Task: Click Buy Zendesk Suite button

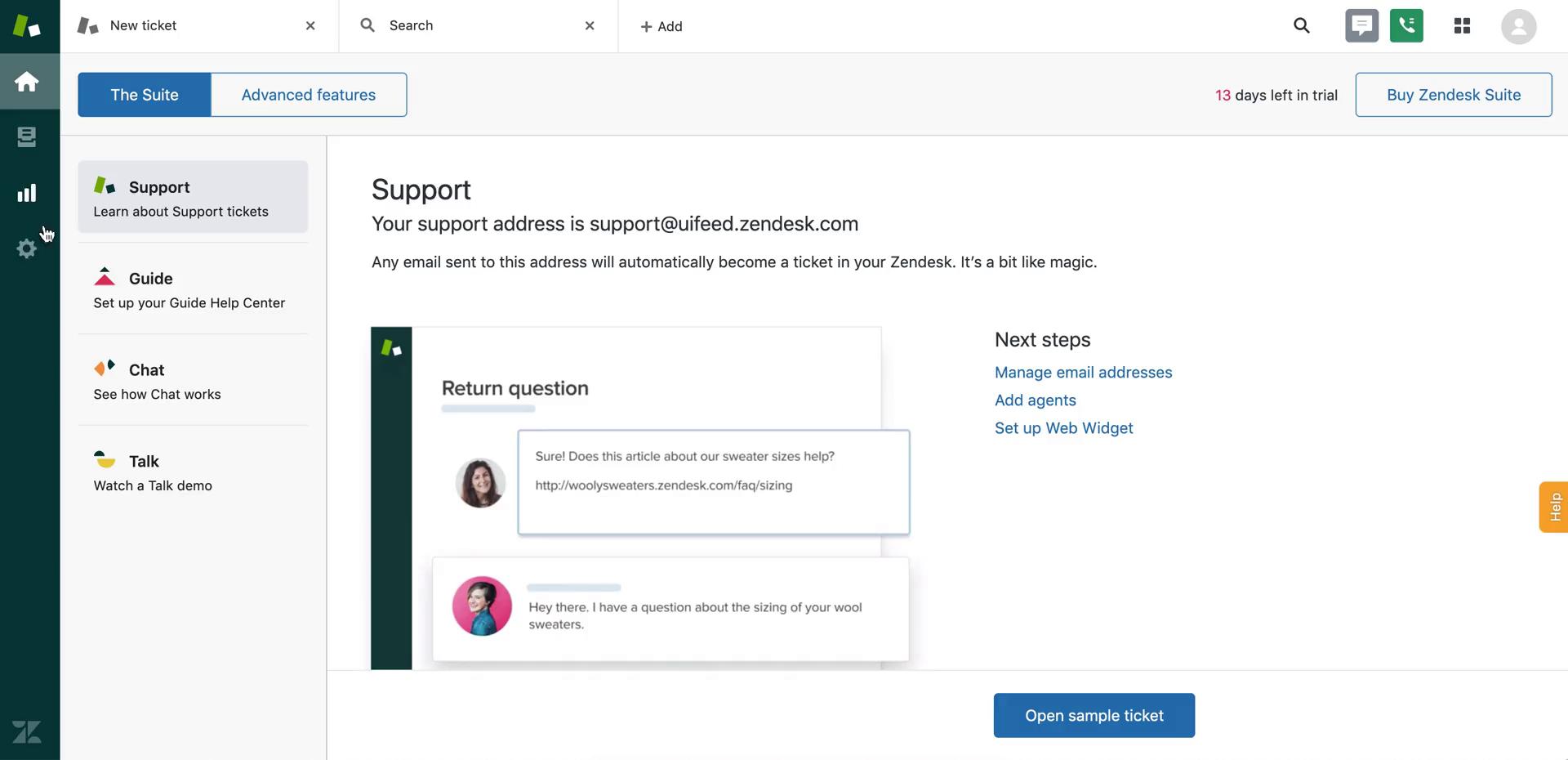Action: click(x=1454, y=95)
